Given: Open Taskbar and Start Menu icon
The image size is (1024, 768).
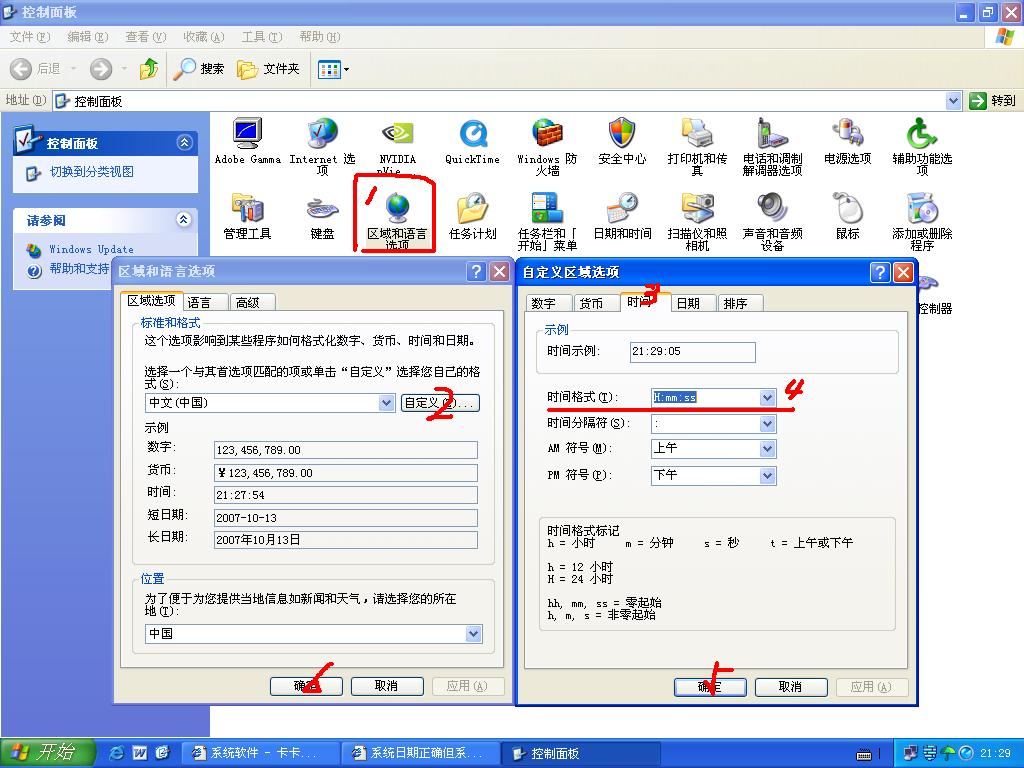Looking at the screenshot, I should tap(547, 208).
